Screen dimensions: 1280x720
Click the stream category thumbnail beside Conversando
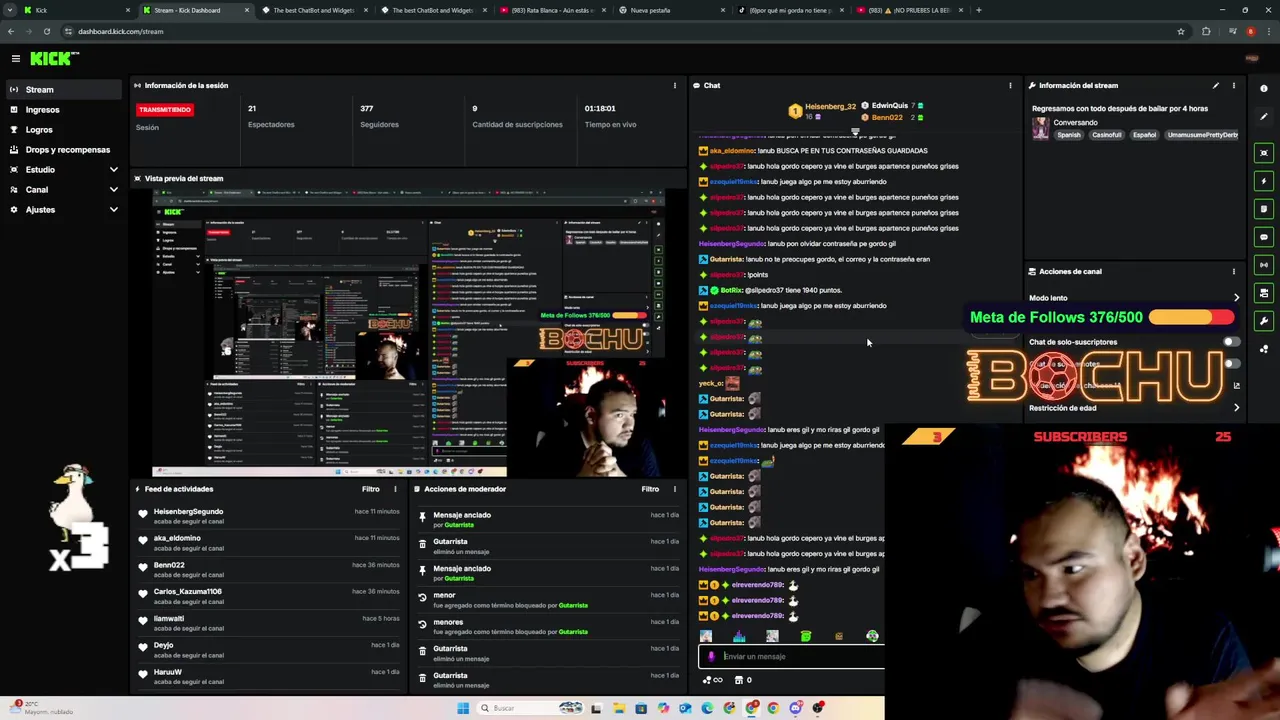[1041, 129]
